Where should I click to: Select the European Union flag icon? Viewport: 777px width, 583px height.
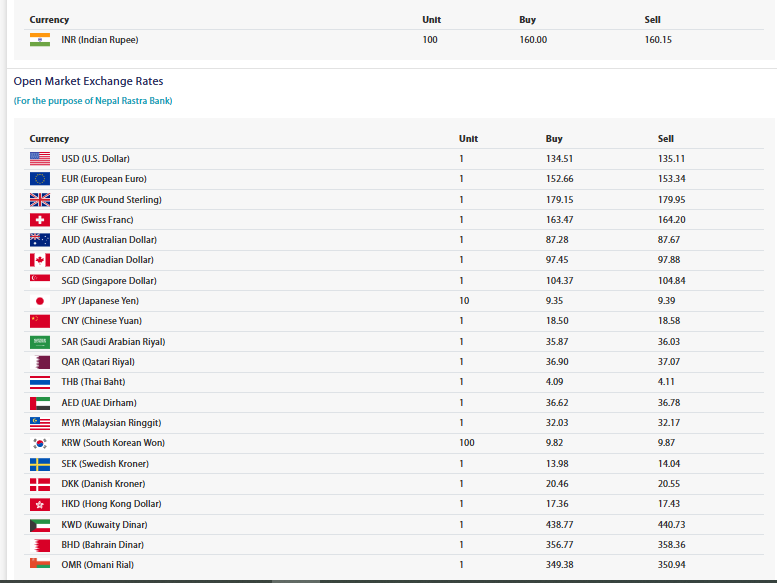point(40,179)
